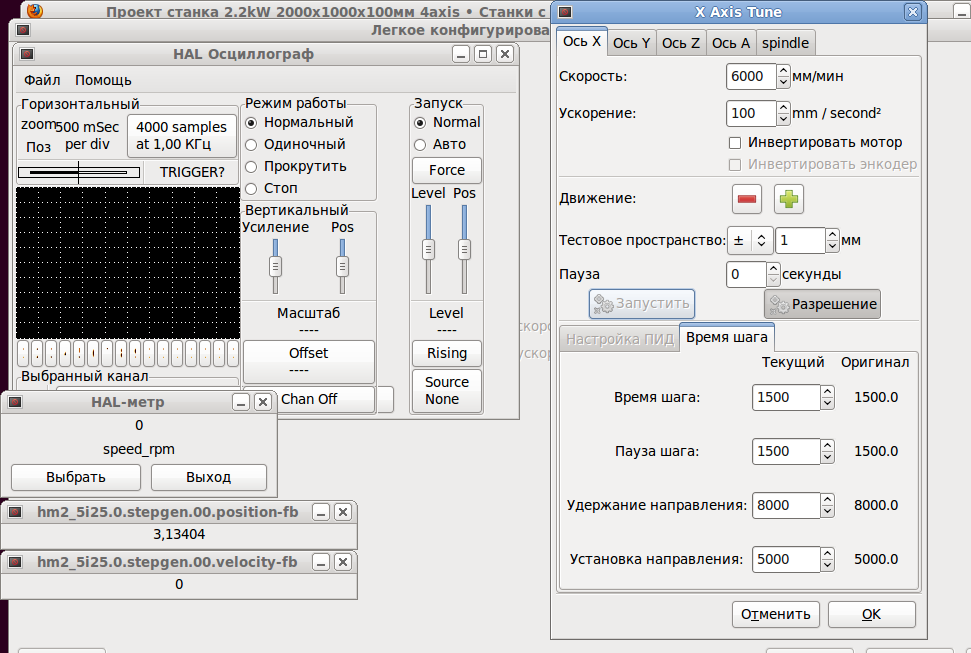Viewport: 971px width, 653px height.
Task: Click the Force trigger button
Action: (x=446, y=170)
